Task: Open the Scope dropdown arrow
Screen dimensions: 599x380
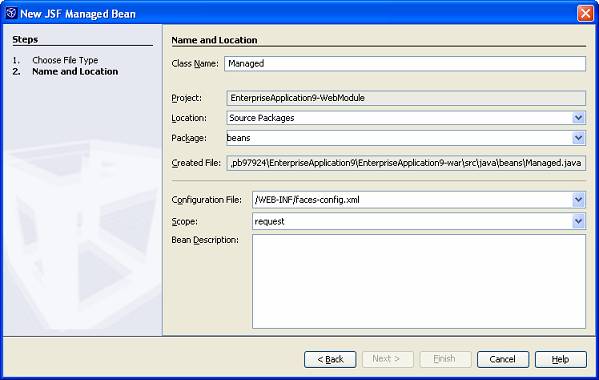Action: 578,221
